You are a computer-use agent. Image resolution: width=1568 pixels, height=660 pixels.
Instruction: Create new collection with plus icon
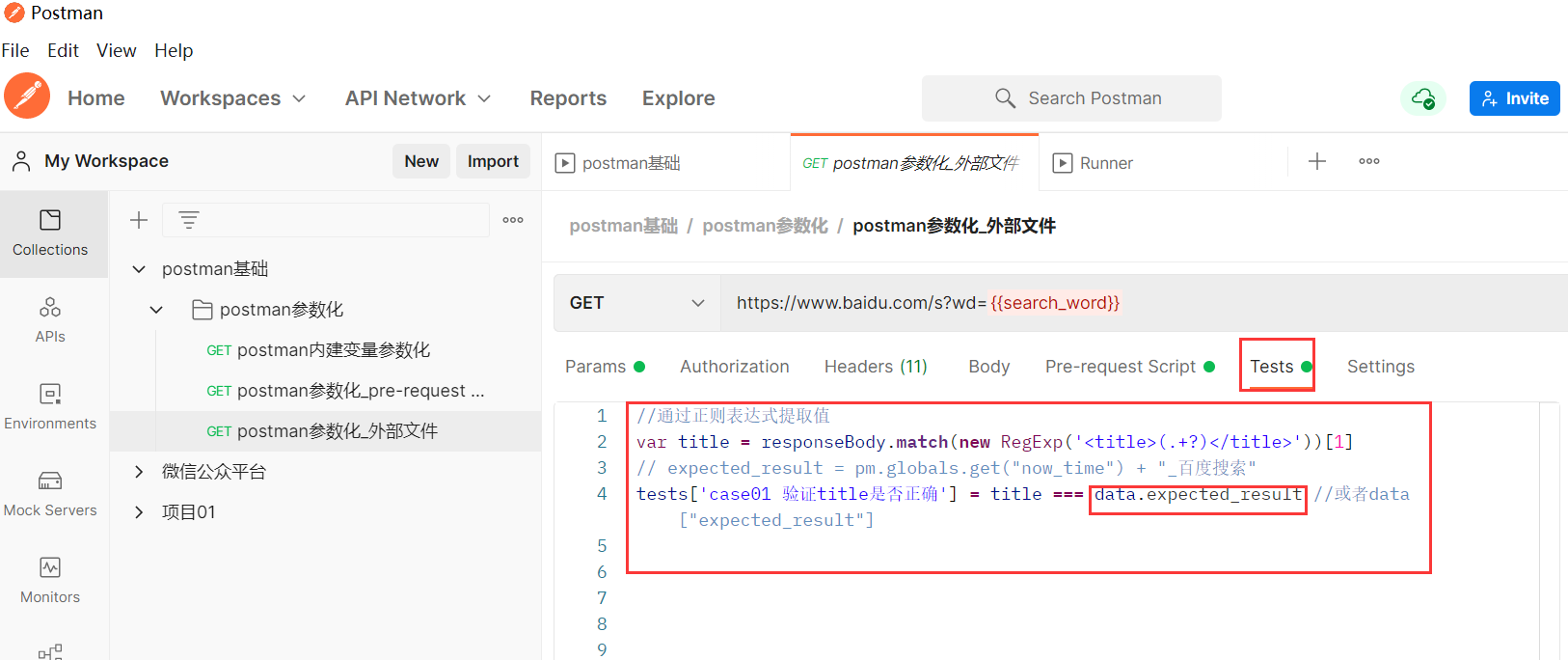[x=139, y=220]
